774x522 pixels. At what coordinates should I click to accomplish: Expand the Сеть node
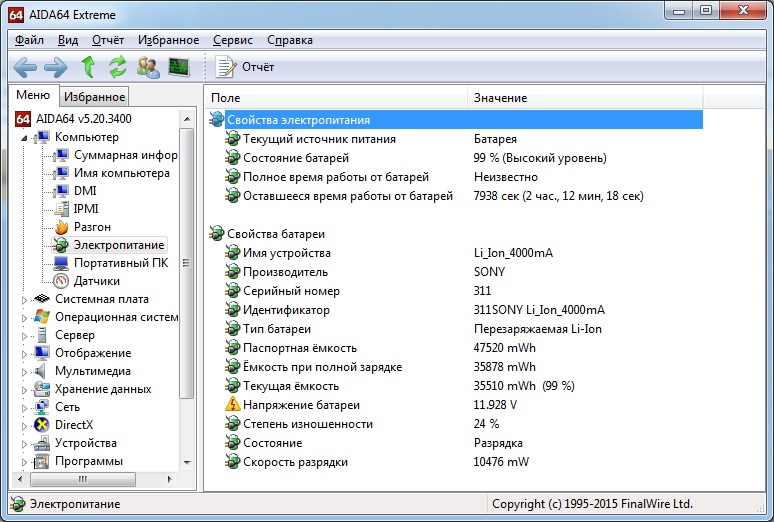click(x=24, y=408)
